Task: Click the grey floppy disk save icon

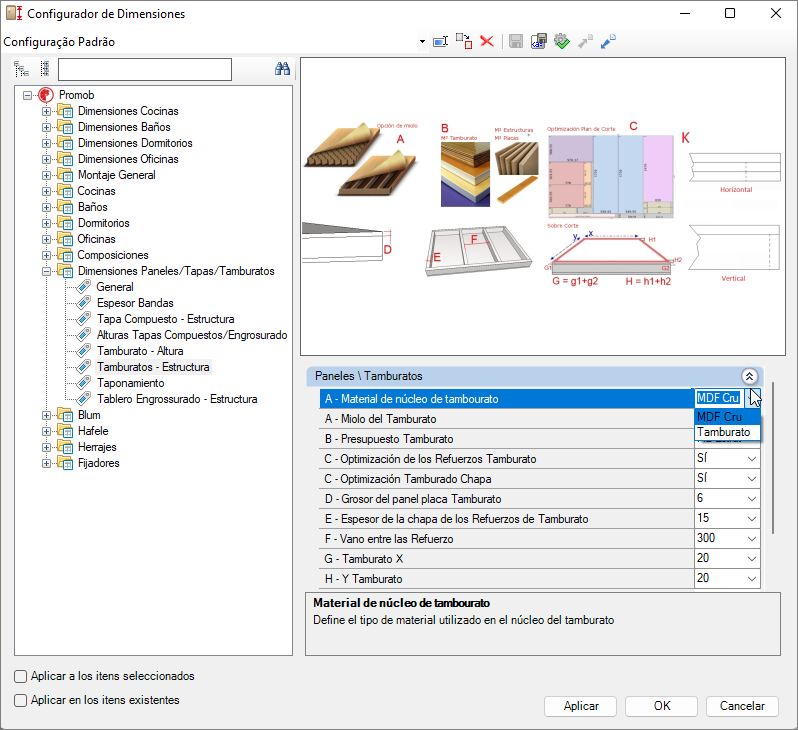Action: [x=516, y=42]
